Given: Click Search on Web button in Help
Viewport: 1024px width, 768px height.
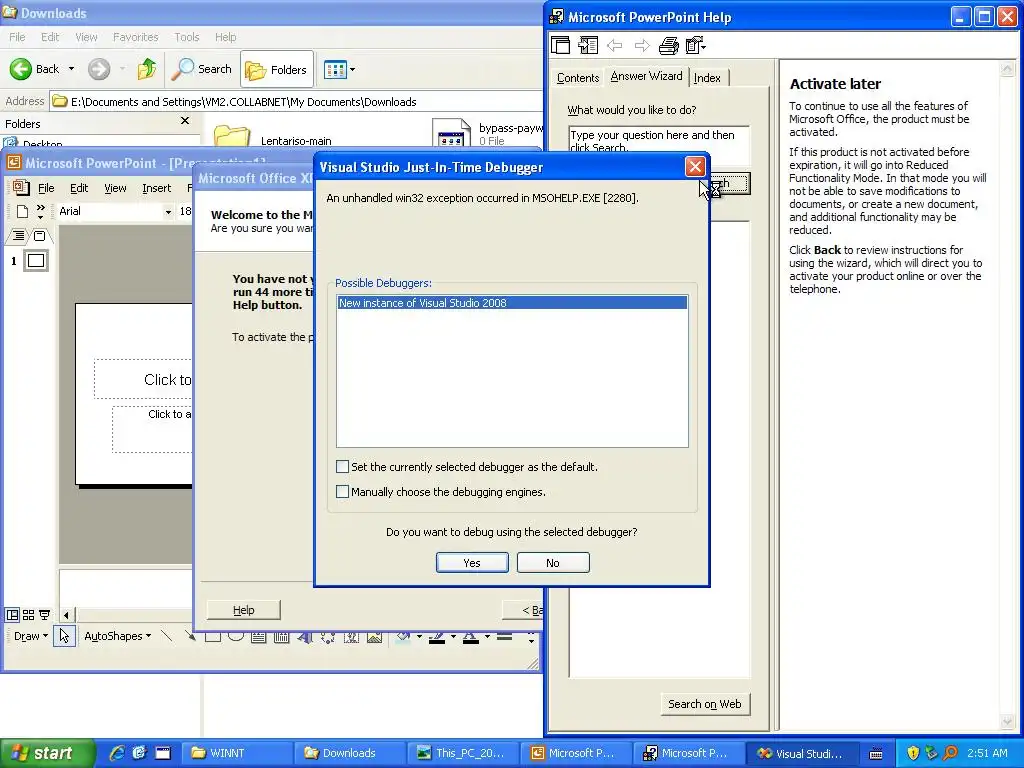Looking at the screenshot, I should tap(705, 704).
